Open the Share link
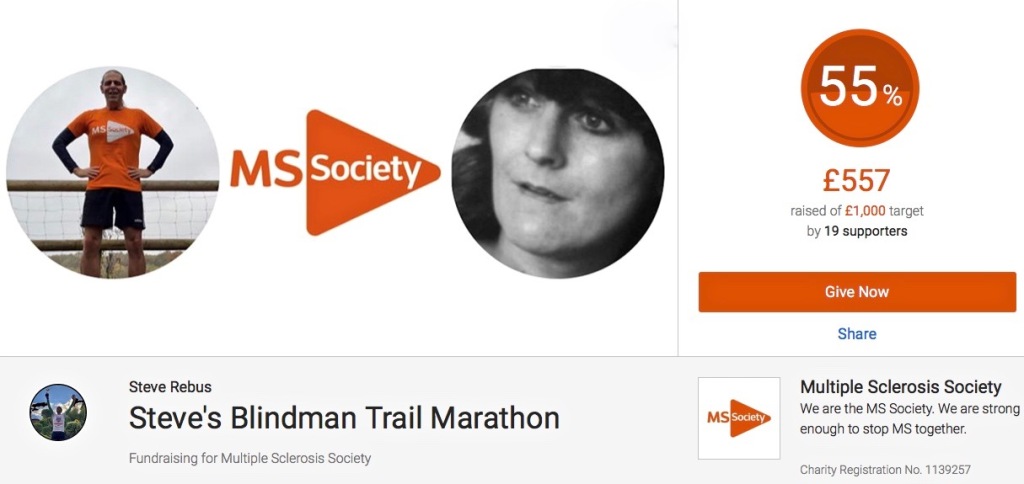Screen dimensions: 1024x484 tap(857, 334)
